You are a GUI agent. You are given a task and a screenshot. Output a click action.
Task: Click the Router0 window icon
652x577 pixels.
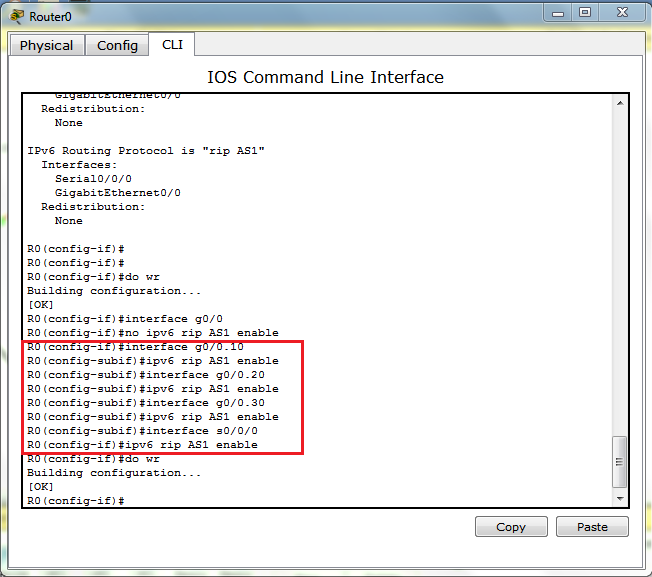point(17,16)
